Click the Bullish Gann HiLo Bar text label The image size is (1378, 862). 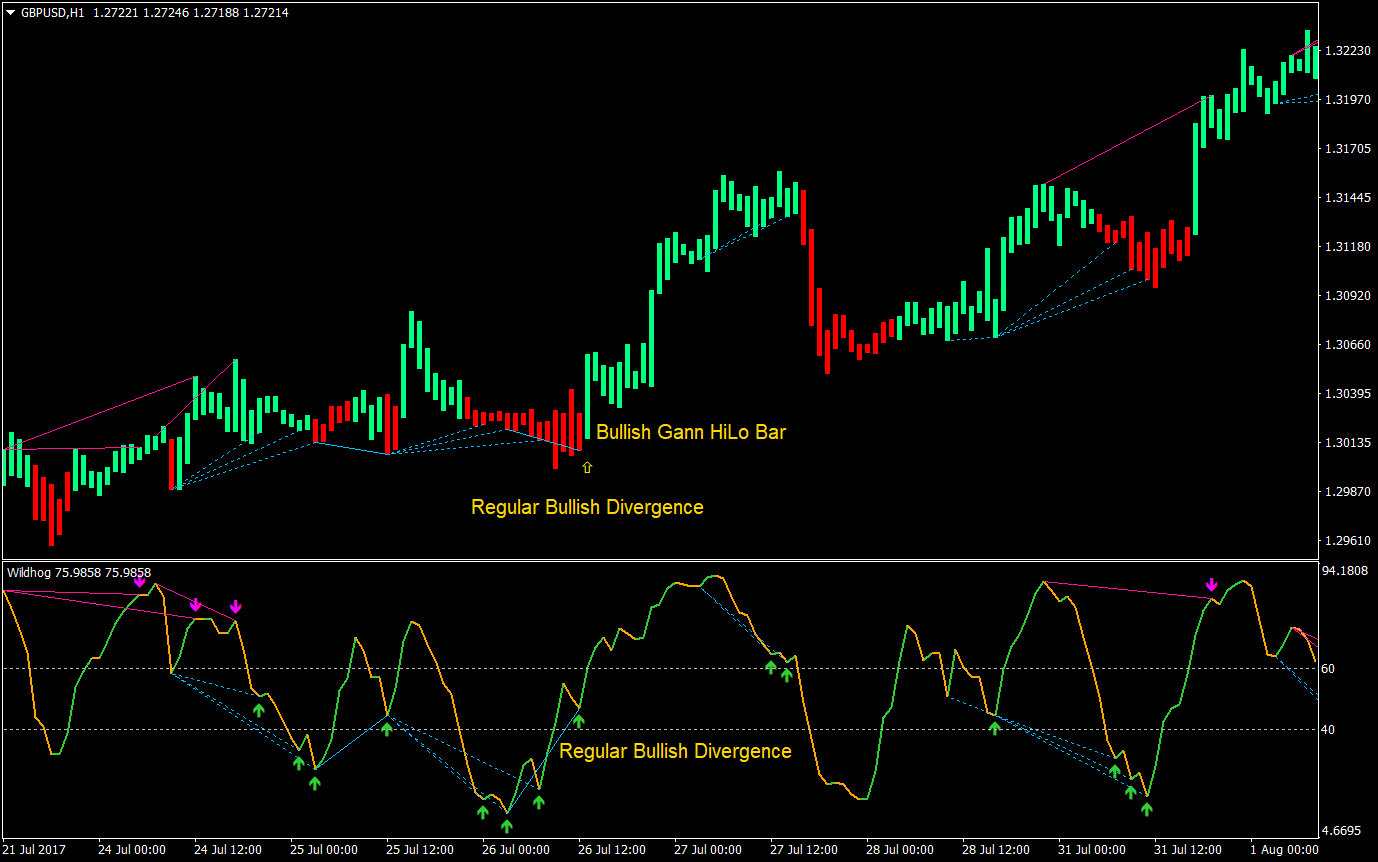point(691,432)
